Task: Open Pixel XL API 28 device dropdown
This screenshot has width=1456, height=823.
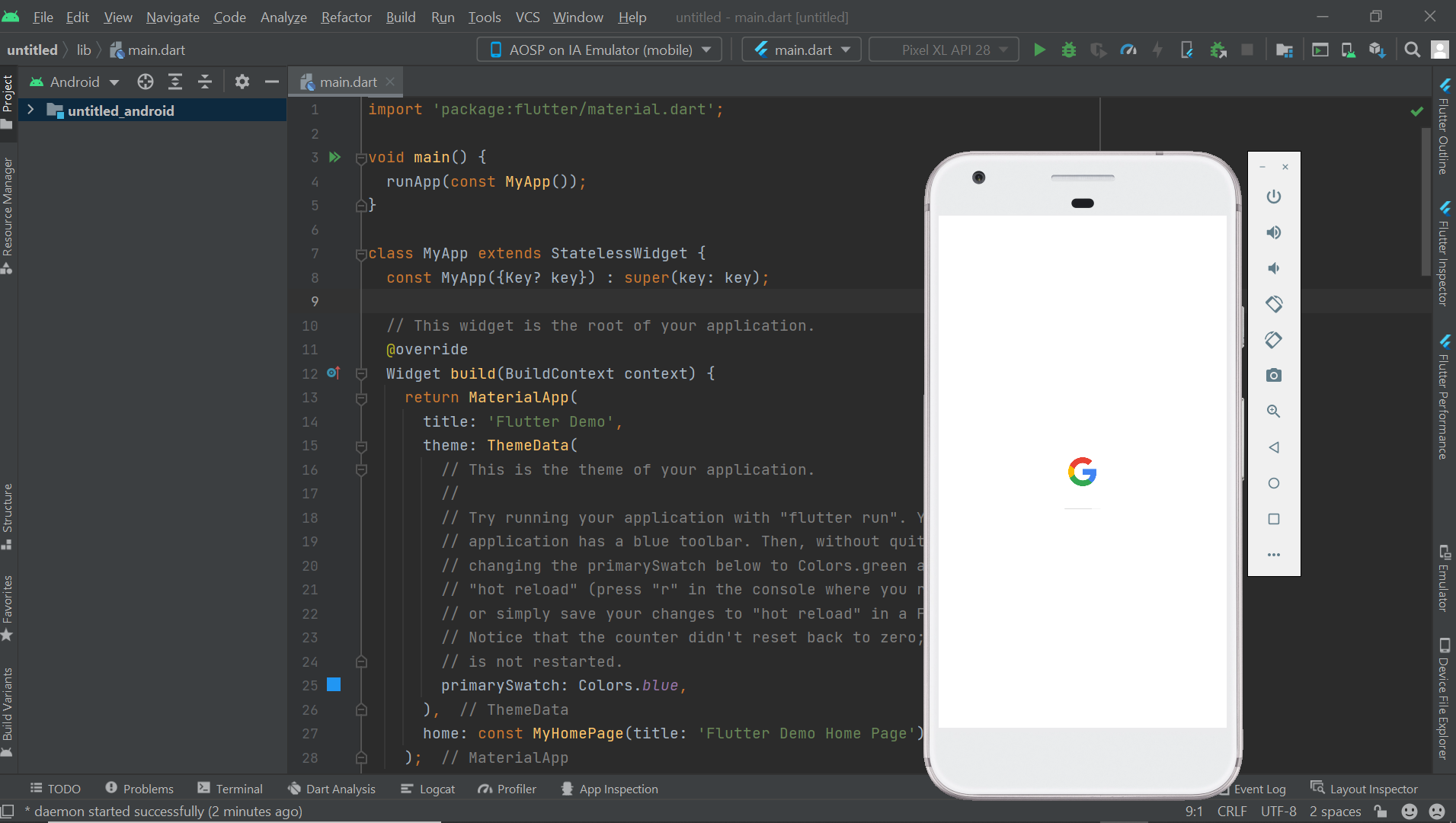Action: click(x=944, y=50)
